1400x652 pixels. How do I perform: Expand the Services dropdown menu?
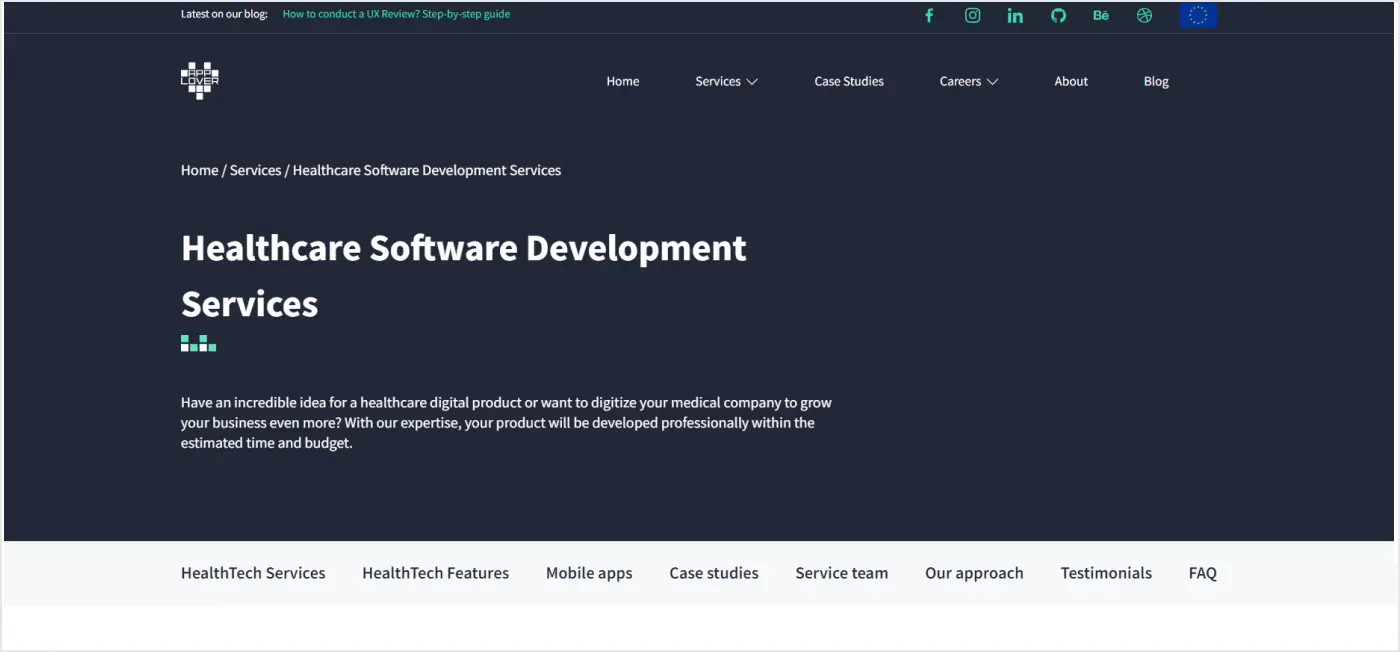(726, 81)
